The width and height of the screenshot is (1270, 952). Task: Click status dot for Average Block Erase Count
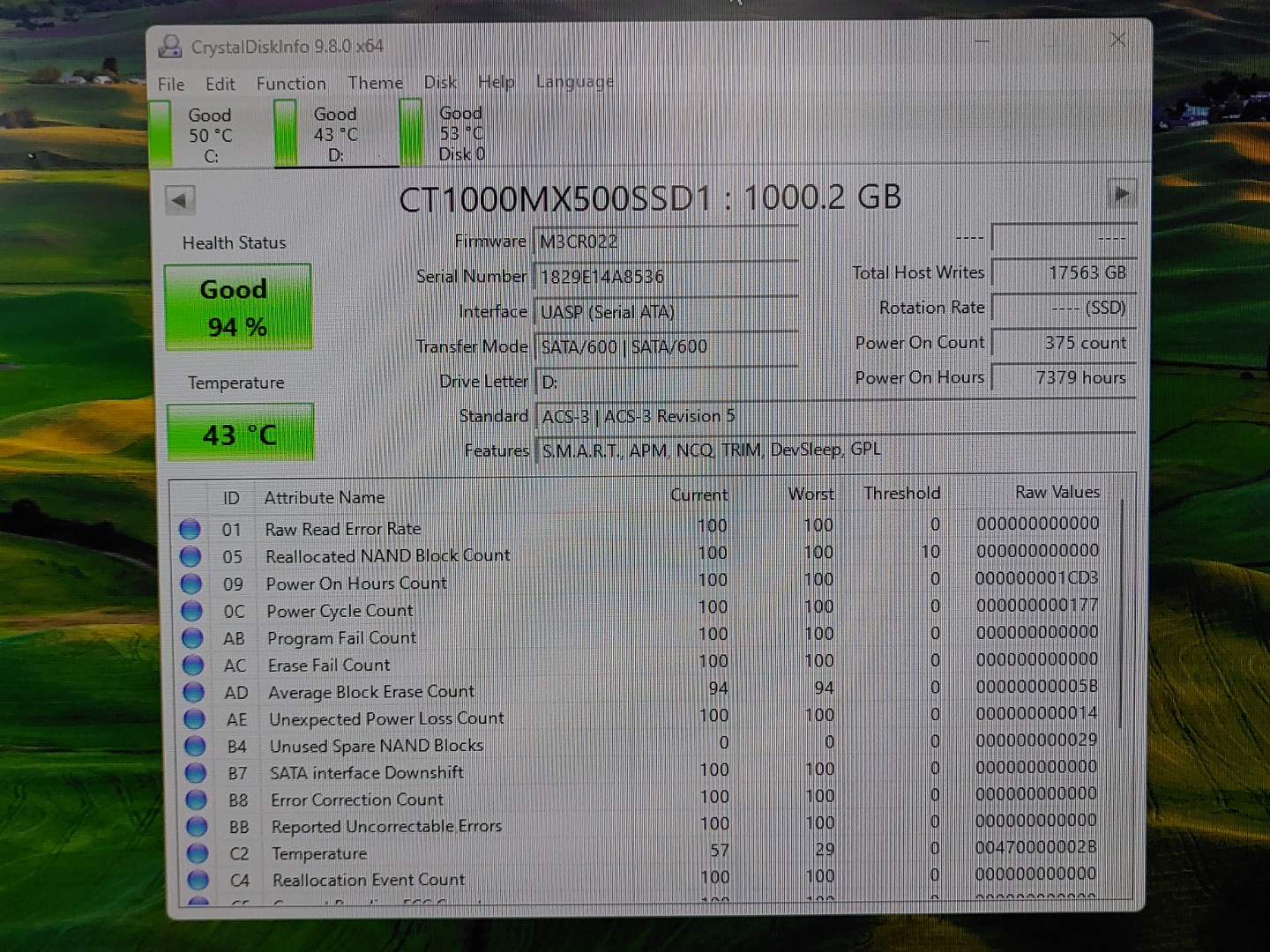[x=194, y=692]
